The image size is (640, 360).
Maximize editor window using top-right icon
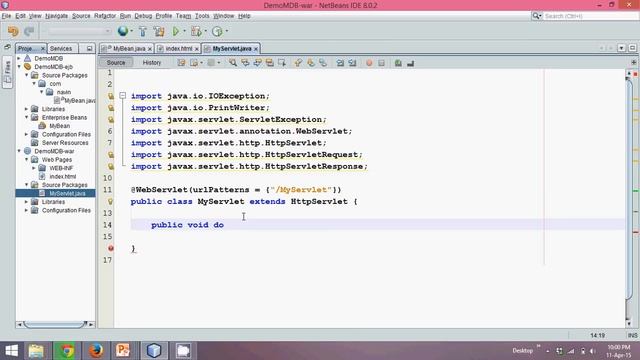point(632,48)
